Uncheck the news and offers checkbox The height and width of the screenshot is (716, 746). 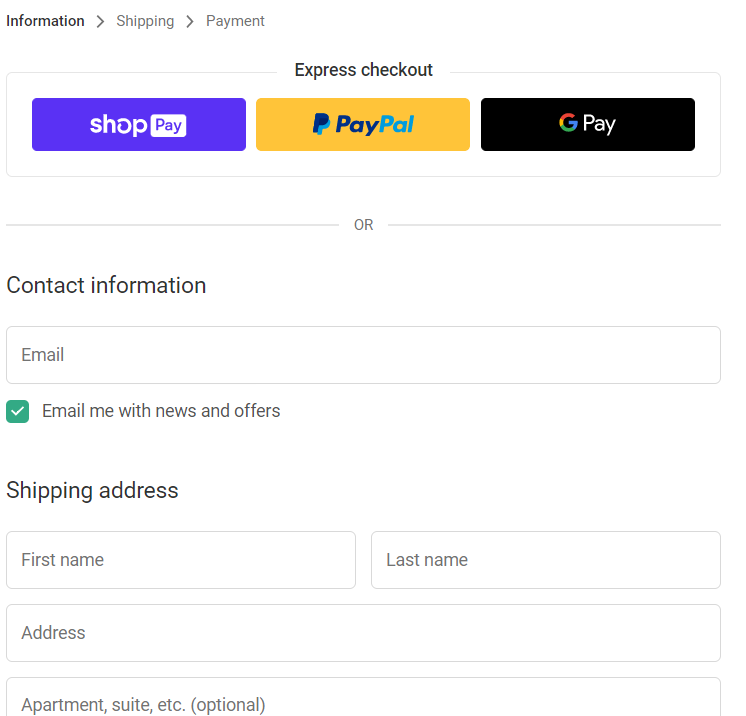tap(18, 411)
